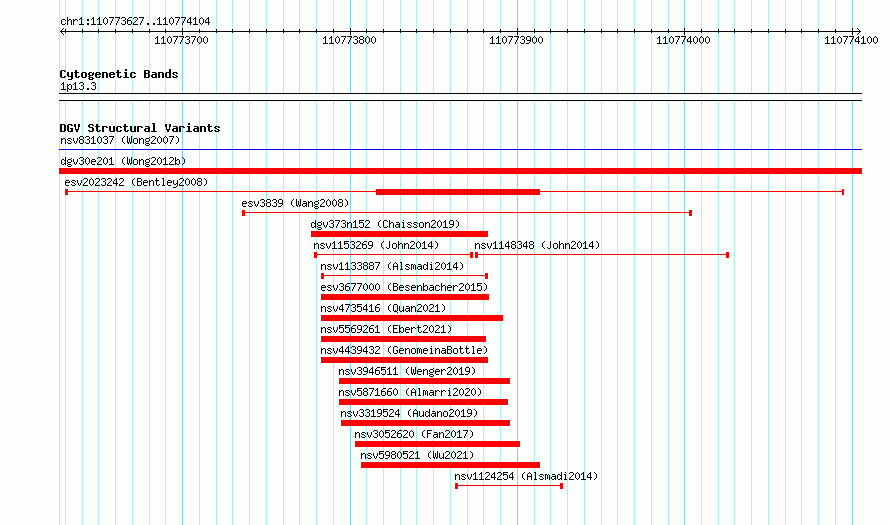The height and width of the screenshot is (525, 890).
Task: Open nsv5569261 (Ebert2021) label
Action: (x=386, y=329)
